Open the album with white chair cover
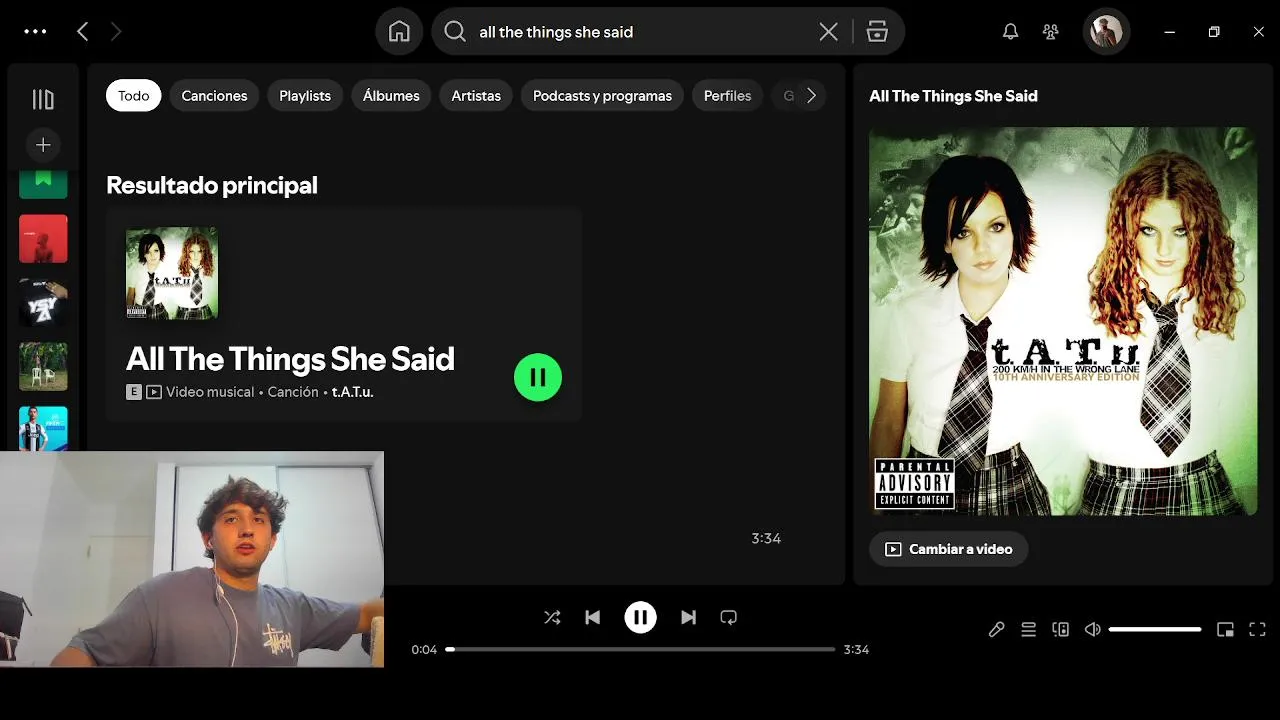The height and width of the screenshot is (720, 1280). [x=43, y=367]
